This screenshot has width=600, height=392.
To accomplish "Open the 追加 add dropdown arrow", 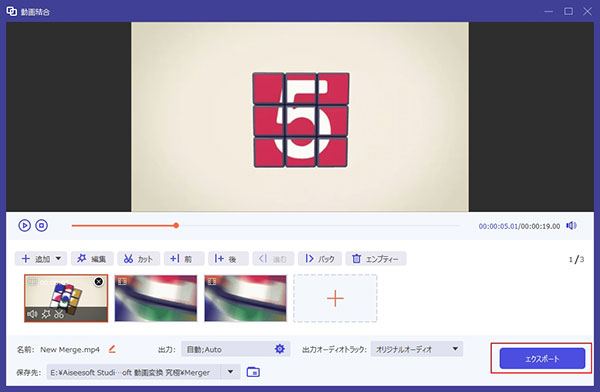I will [x=59, y=258].
